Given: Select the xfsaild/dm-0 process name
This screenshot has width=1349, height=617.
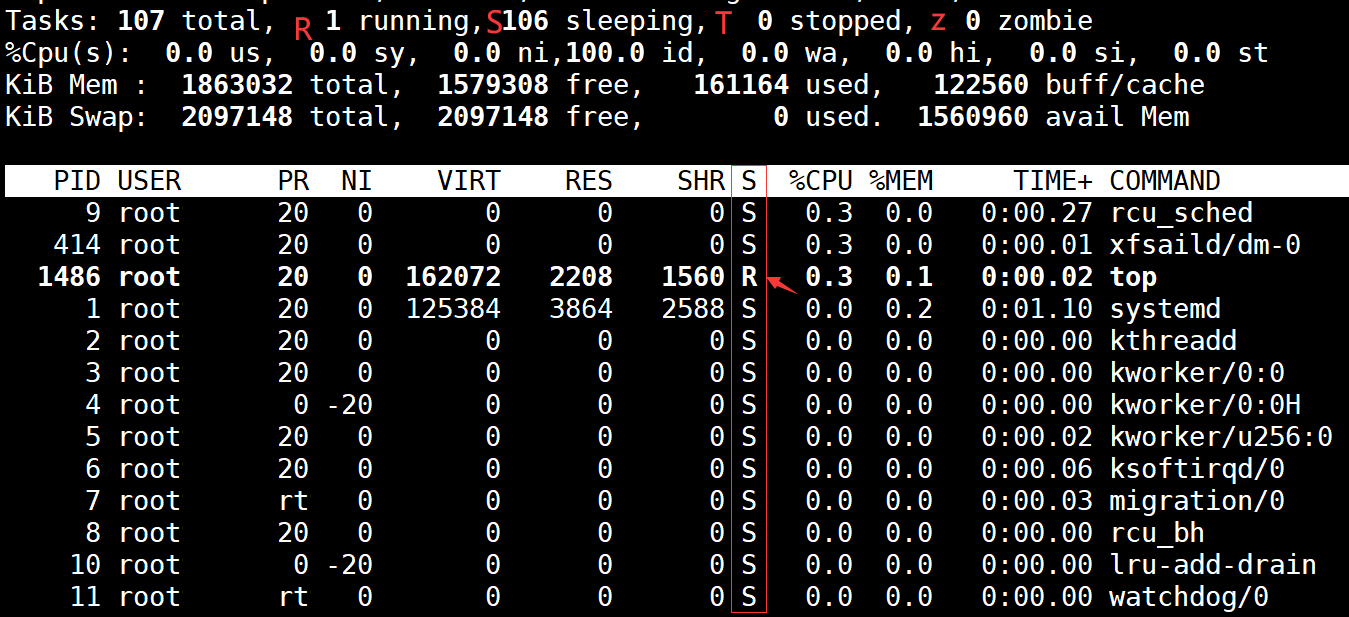Looking at the screenshot, I should pyautogui.click(x=1205, y=245).
